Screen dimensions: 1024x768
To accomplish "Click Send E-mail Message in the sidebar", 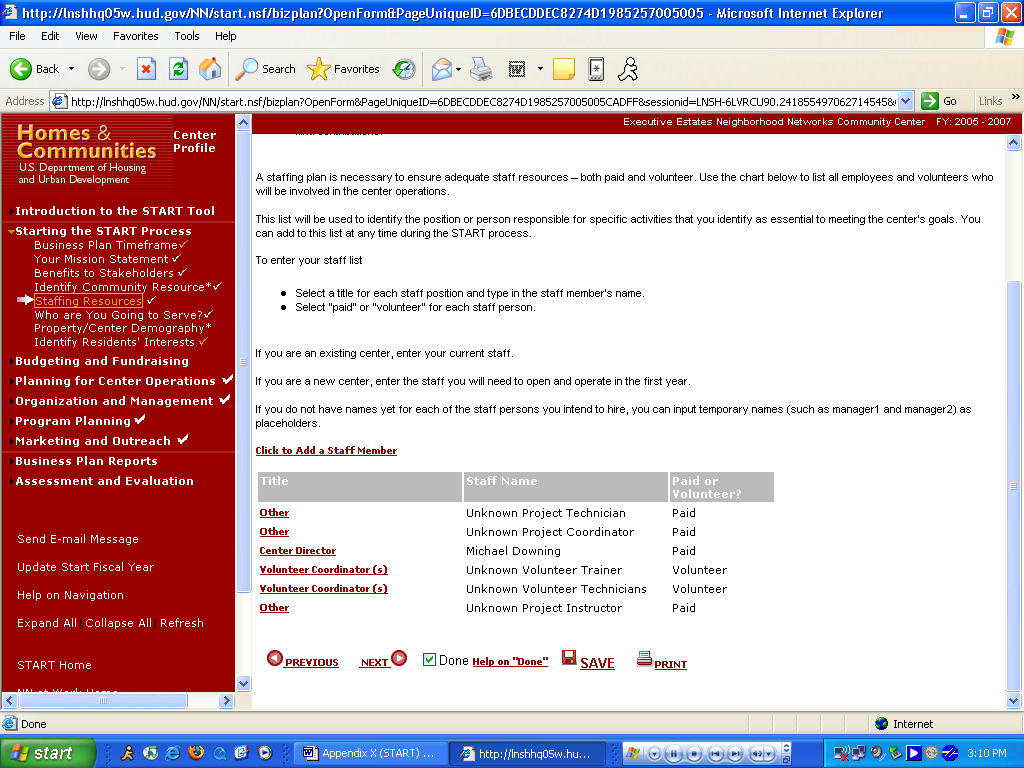I will (x=78, y=539).
